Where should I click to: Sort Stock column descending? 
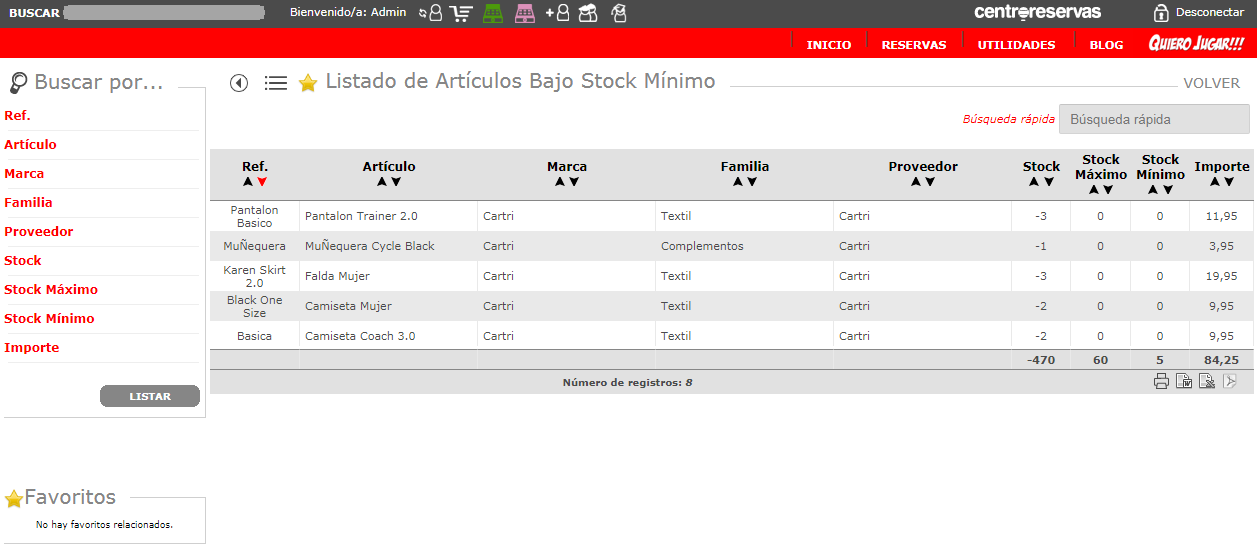[1048, 182]
